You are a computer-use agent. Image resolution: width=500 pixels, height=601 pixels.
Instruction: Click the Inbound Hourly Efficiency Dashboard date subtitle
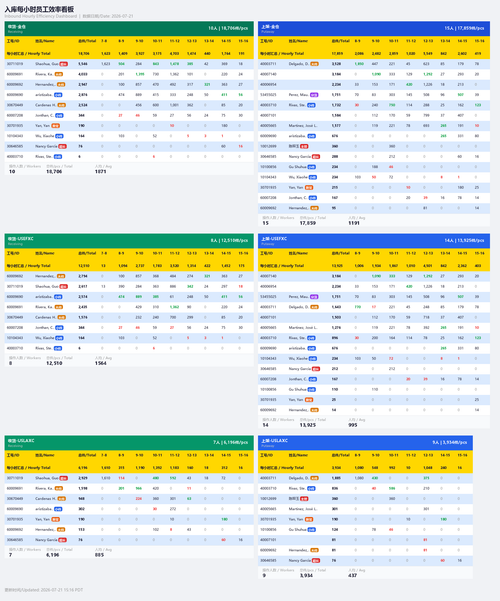69,16
